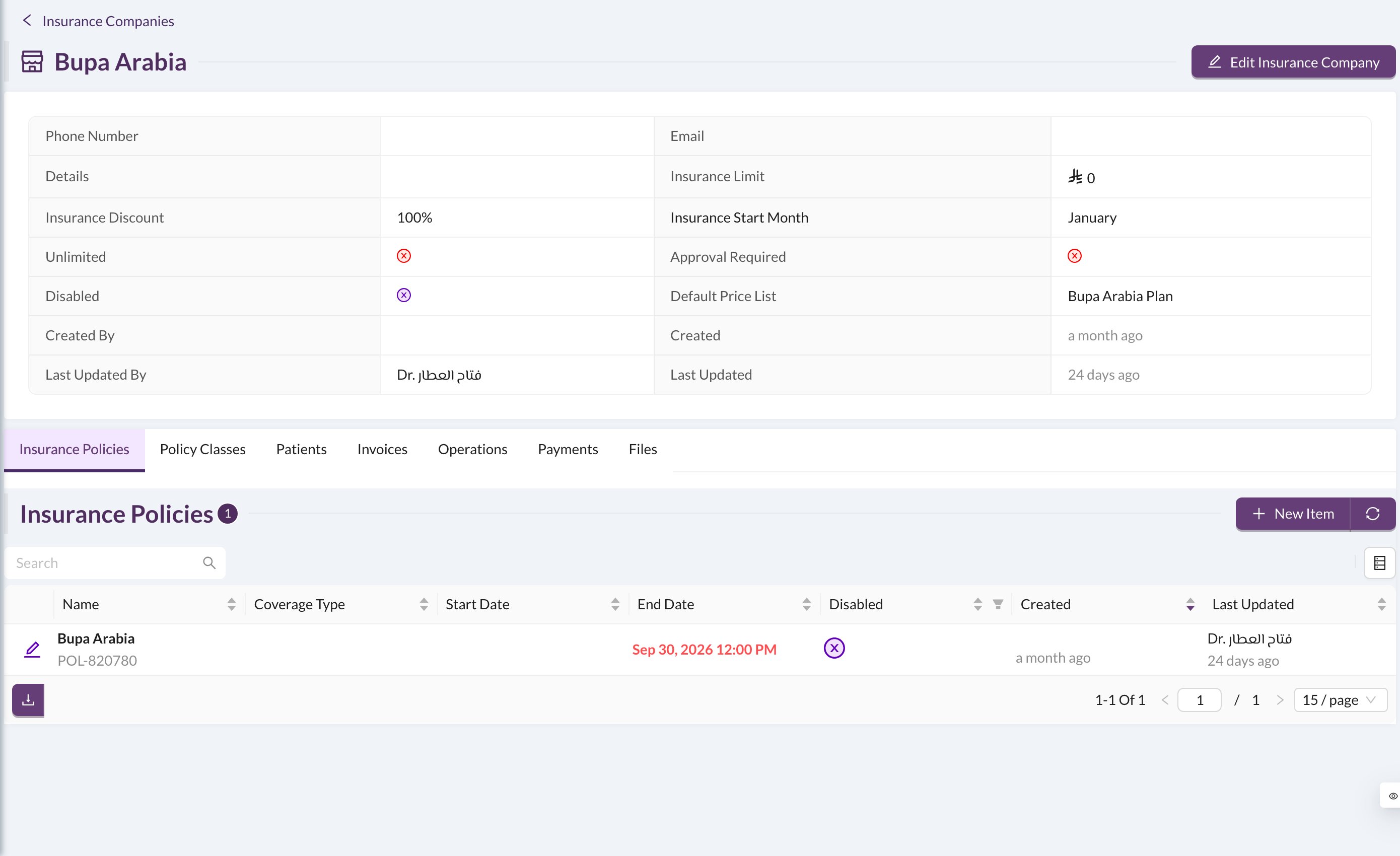The width and height of the screenshot is (1400, 856).
Task: Click the company Disabled purple cross icon
Action: (x=403, y=296)
